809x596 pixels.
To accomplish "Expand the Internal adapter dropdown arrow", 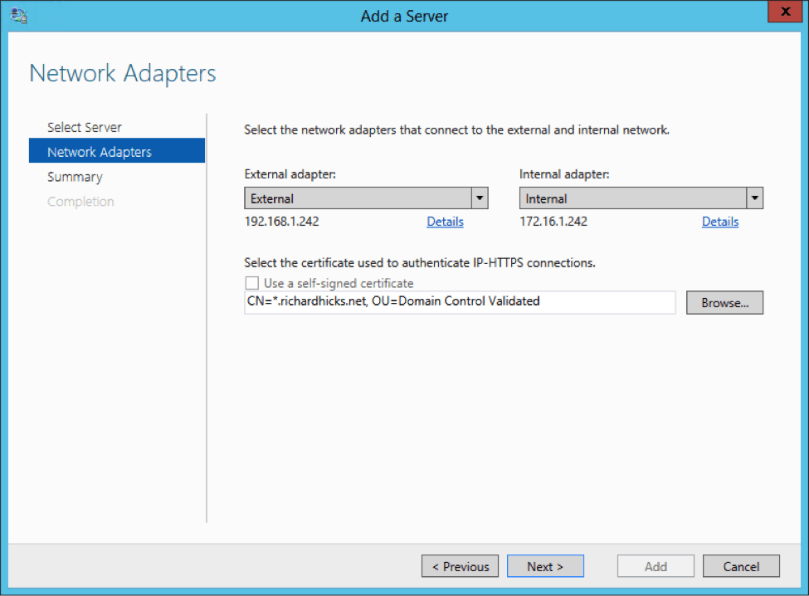I will click(754, 198).
